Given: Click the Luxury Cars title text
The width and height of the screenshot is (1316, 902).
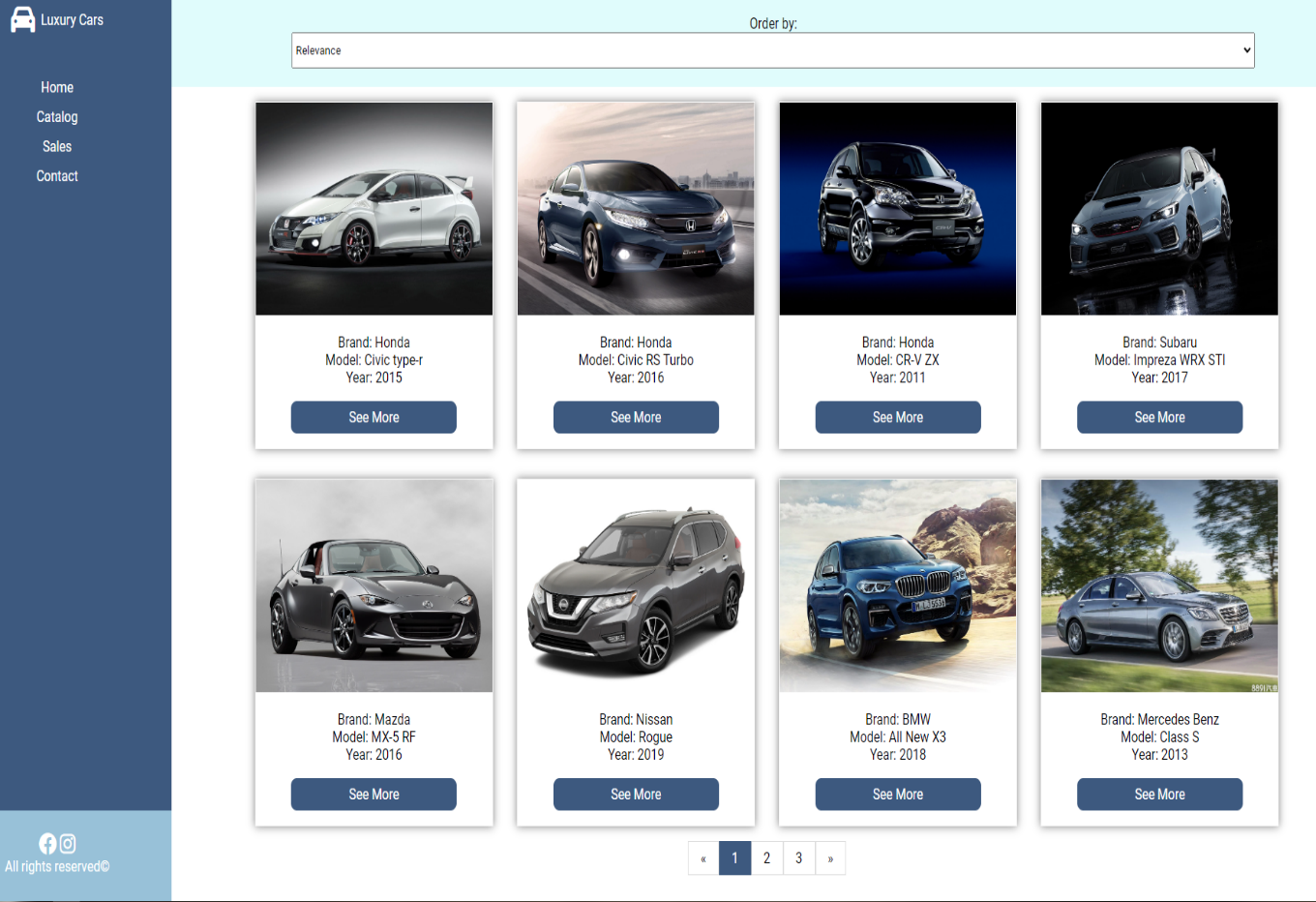Looking at the screenshot, I should pyautogui.click(x=72, y=20).
